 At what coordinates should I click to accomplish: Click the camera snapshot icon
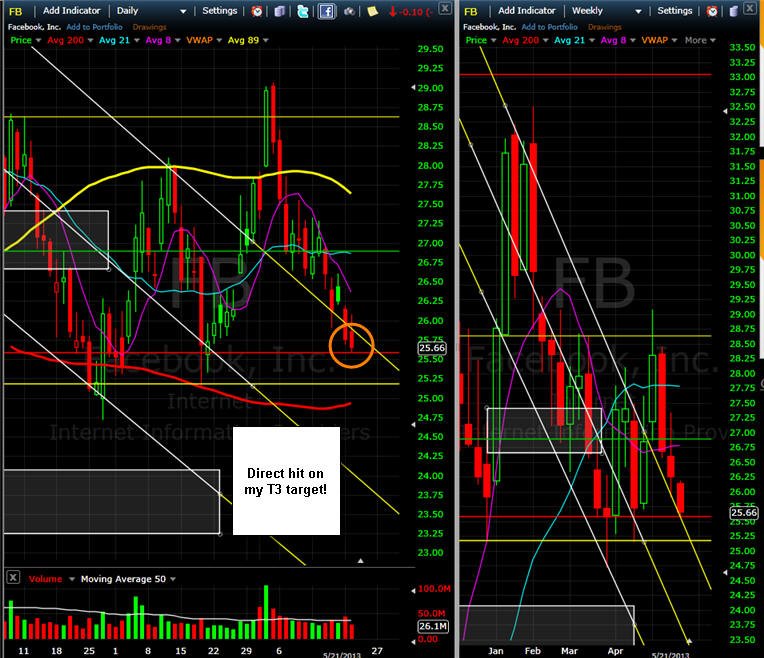click(349, 11)
